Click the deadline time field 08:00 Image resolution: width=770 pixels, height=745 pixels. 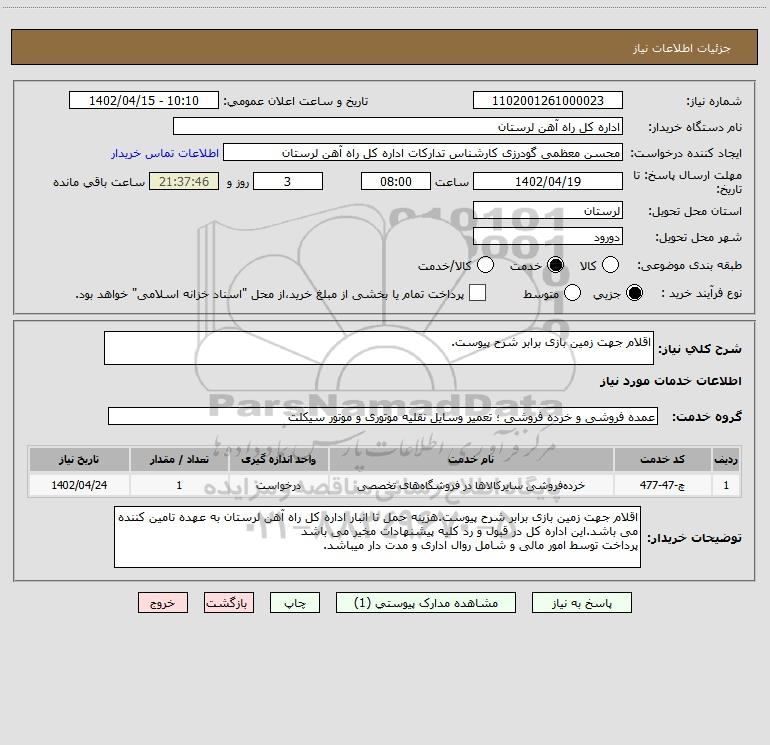396,181
